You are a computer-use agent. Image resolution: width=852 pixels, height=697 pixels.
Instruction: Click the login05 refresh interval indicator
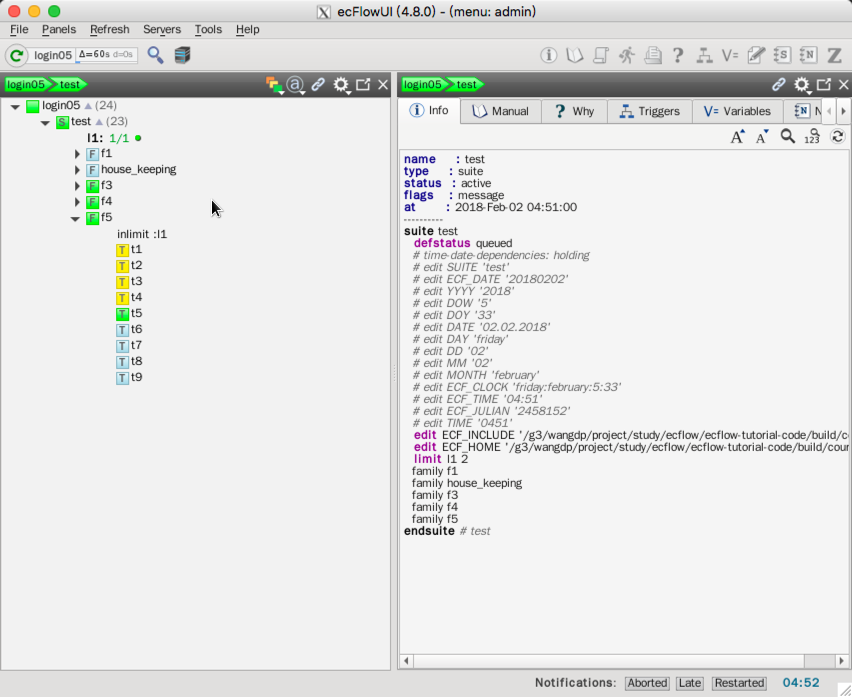[106, 55]
